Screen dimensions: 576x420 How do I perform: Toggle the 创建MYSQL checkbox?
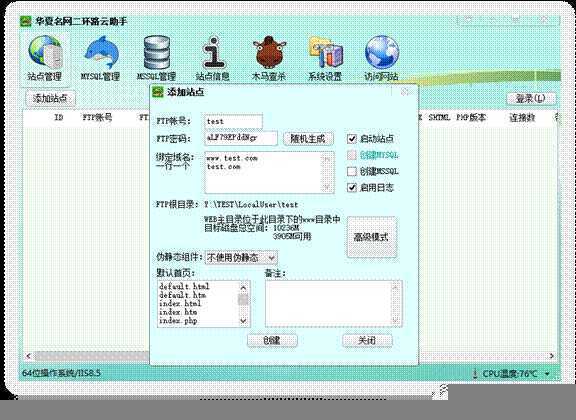click(352, 155)
